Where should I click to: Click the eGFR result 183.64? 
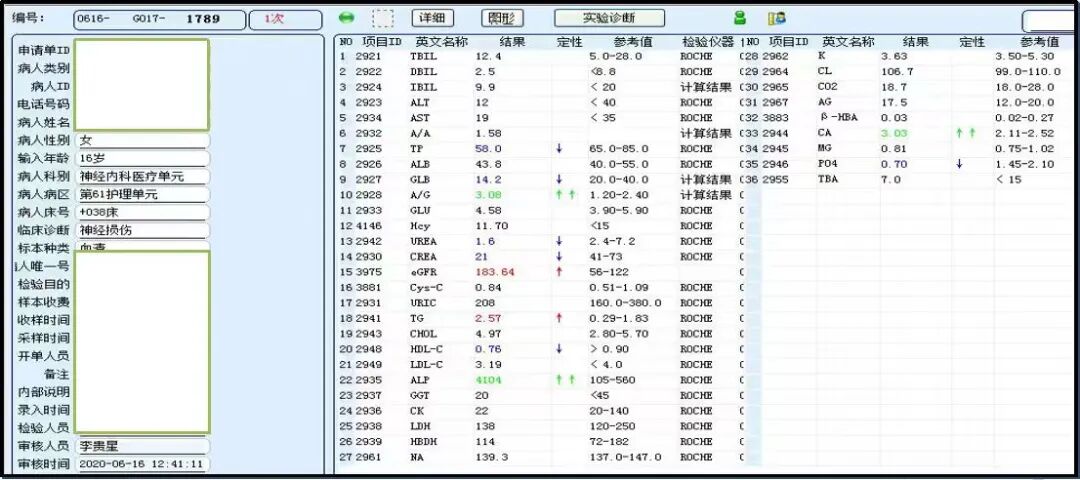click(x=495, y=272)
